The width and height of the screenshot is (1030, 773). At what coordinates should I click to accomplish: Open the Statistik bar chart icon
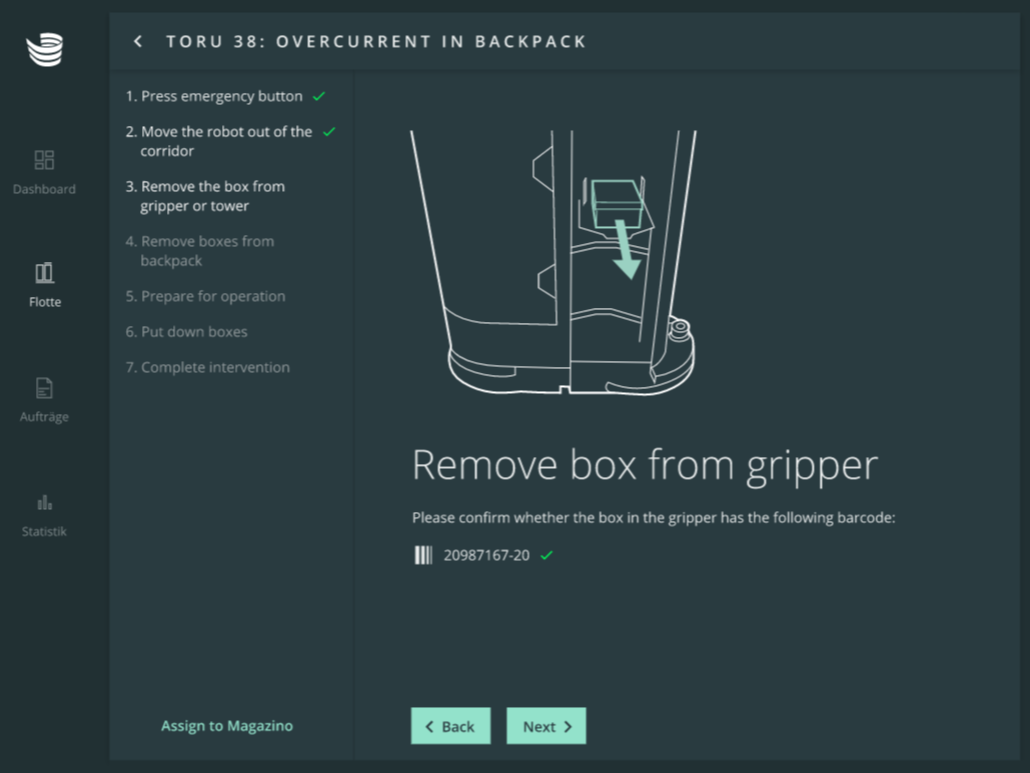(x=44, y=502)
